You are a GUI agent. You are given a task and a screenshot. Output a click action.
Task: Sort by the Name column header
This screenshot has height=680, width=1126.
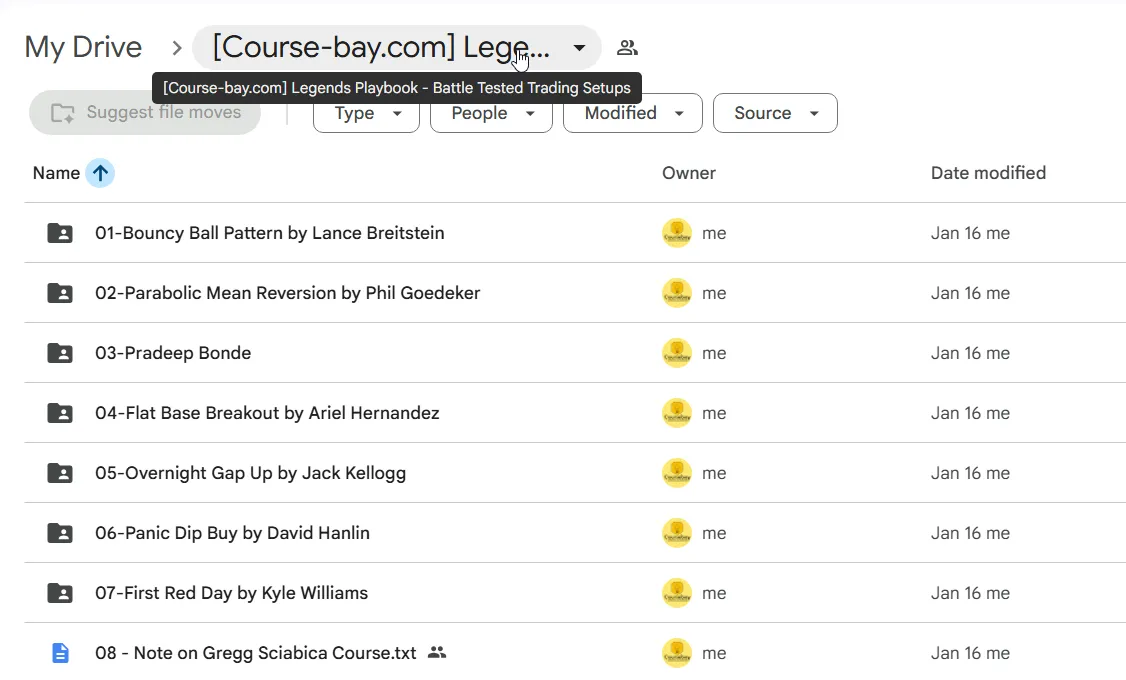tap(56, 173)
